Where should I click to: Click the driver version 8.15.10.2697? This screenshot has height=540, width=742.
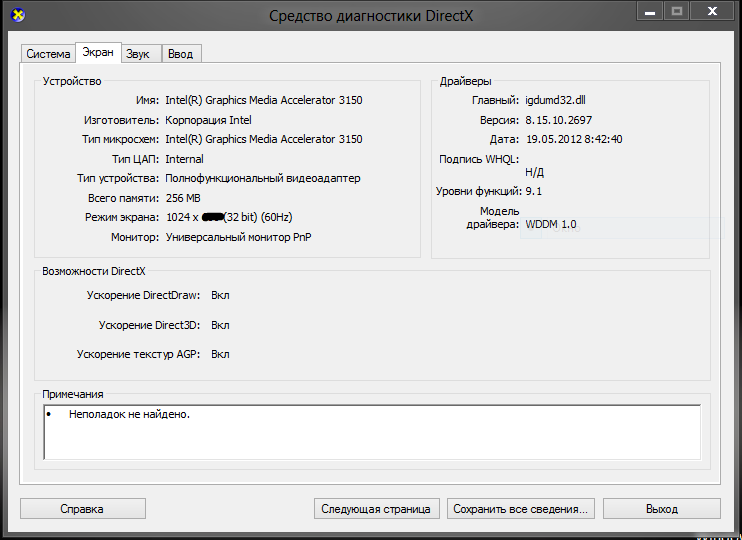click(x=558, y=120)
